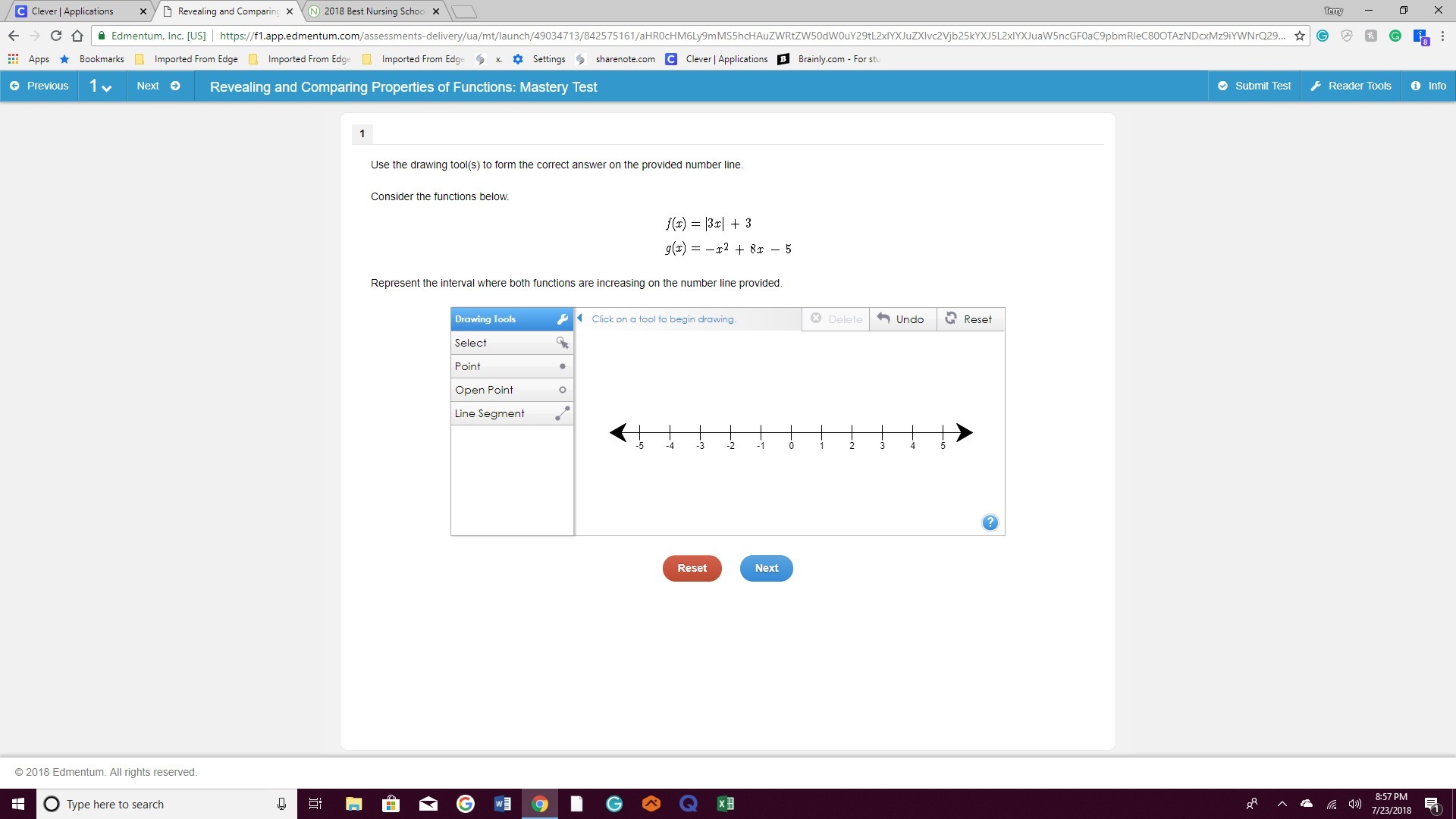Collapse the drawing hint arrow
1456x819 pixels.
point(580,318)
